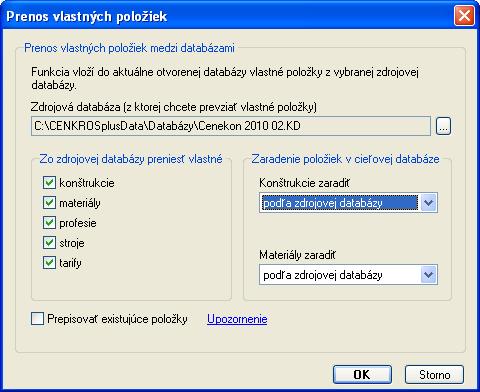This screenshot has width=480, height=392.
Task: Enable Prepisovať existujúce položky checkbox
Action: (x=37, y=319)
